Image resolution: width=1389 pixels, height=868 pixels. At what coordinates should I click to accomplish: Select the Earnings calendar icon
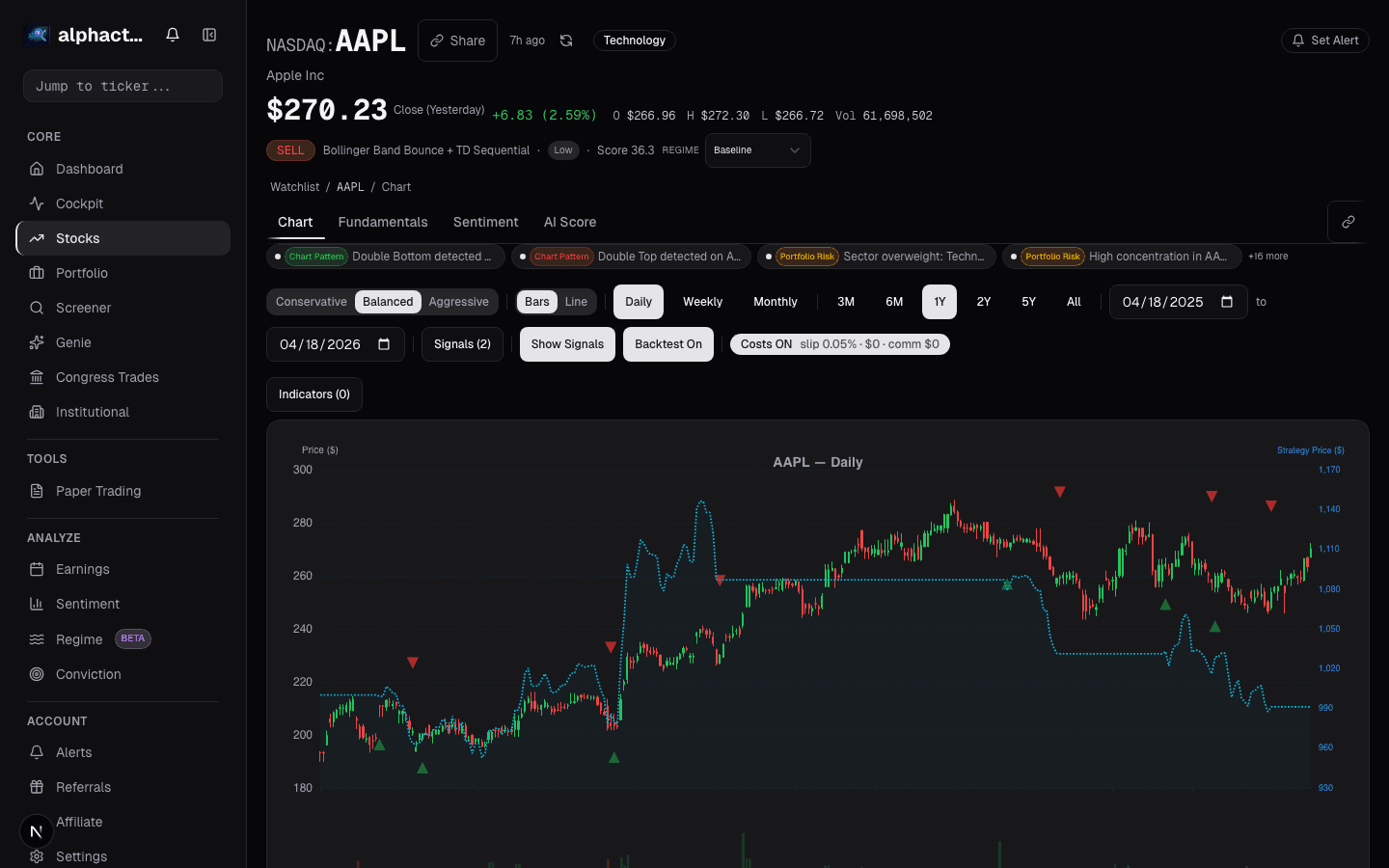tap(39, 569)
